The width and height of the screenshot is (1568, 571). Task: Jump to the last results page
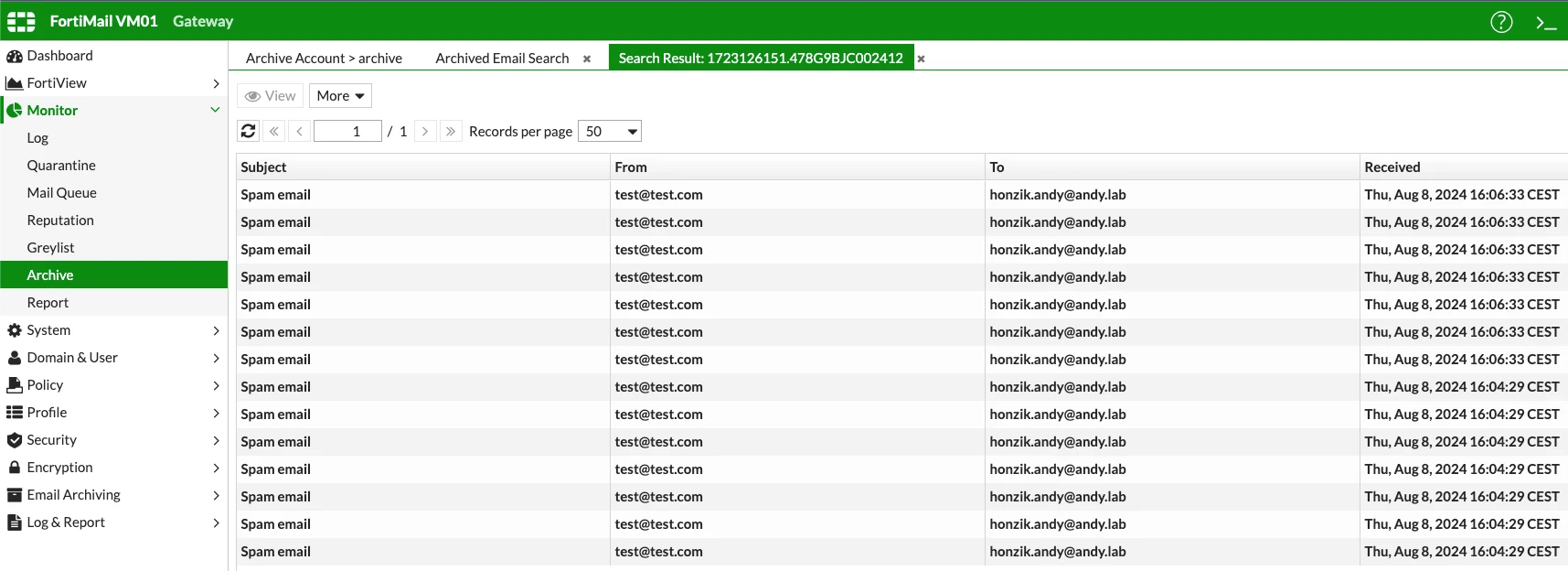[451, 131]
